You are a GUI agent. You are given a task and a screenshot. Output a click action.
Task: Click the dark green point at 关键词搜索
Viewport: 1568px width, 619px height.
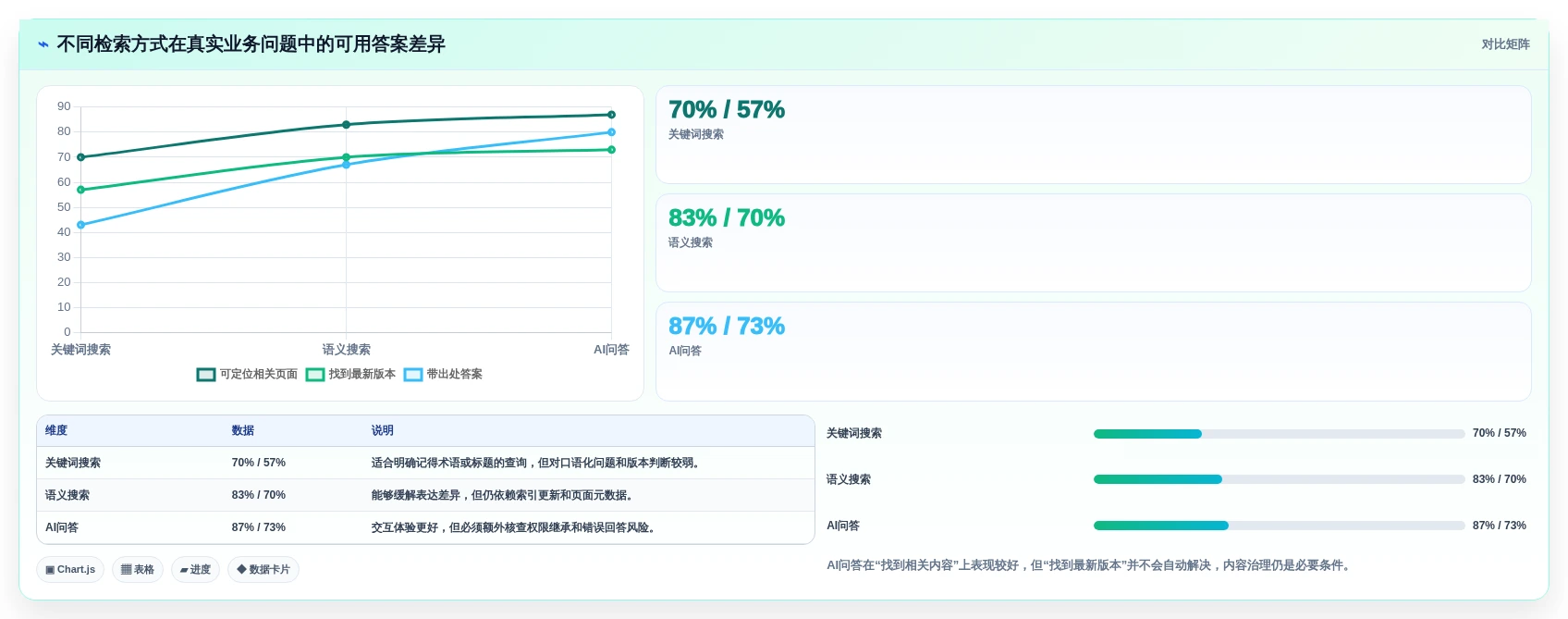(x=81, y=157)
